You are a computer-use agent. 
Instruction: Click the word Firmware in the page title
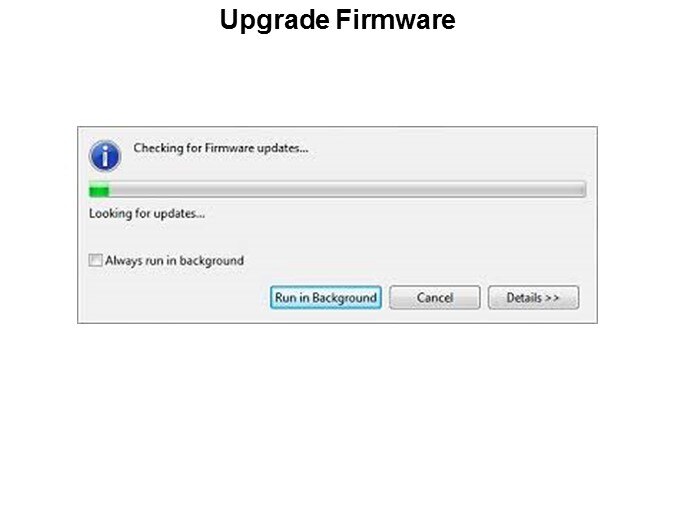[x=395, y=20]
